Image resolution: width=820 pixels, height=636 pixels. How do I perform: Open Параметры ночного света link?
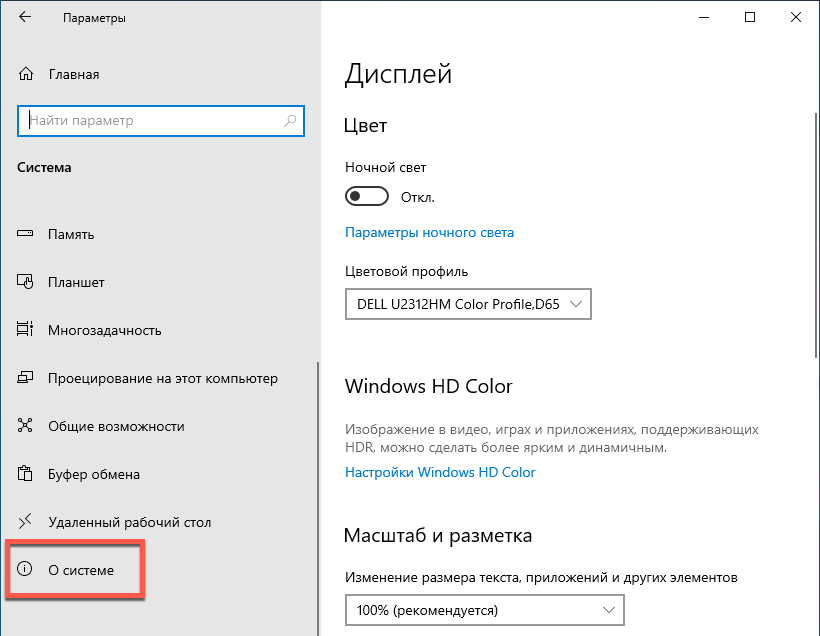(429, 232)
